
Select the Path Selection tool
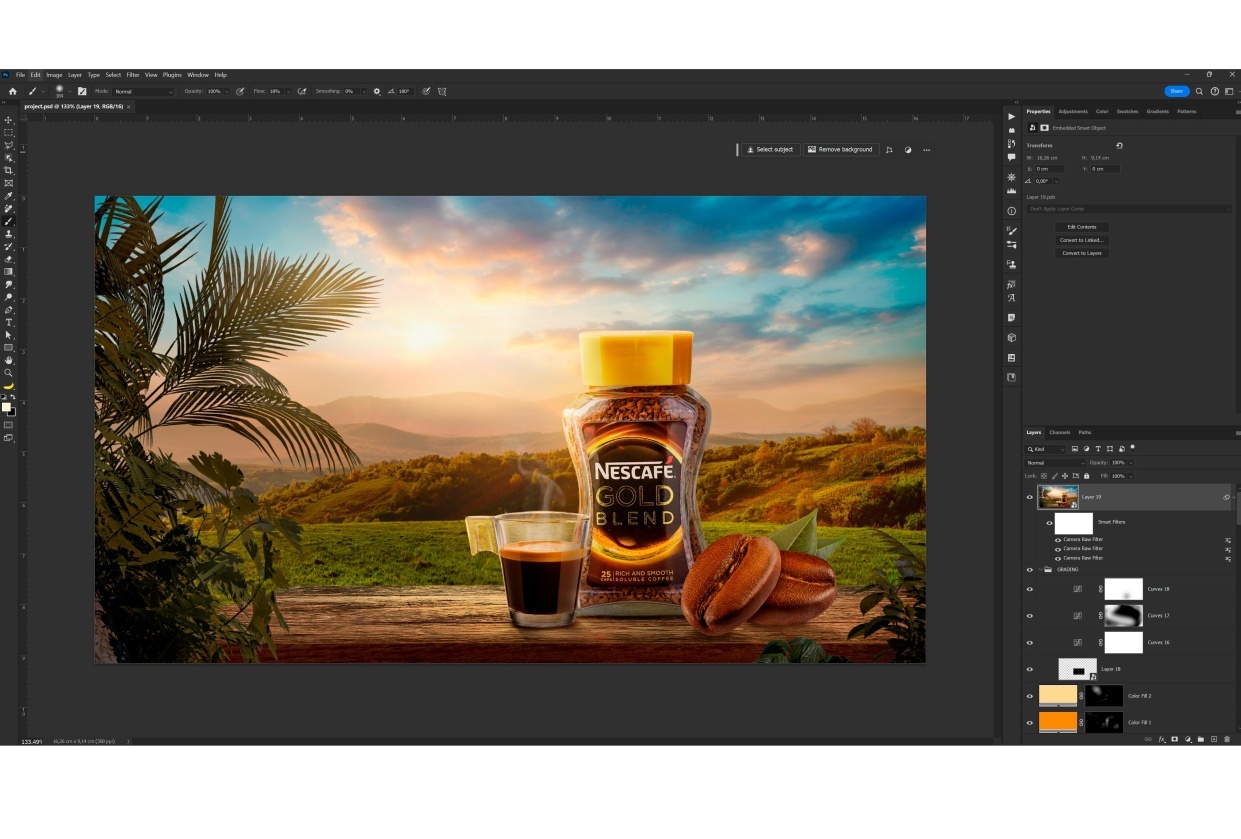[9, 335]
